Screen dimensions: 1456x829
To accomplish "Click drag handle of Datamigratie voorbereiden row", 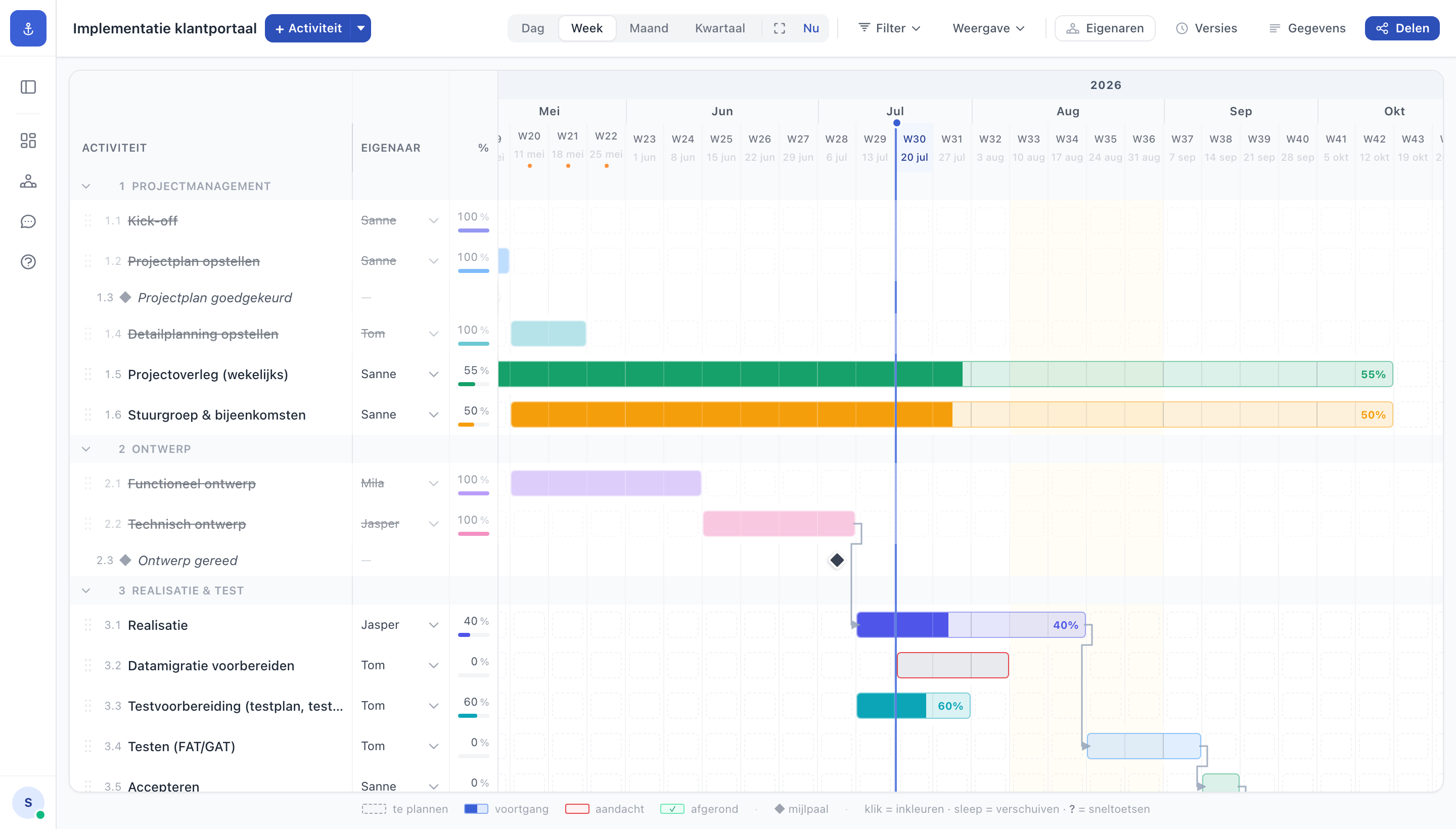I will pos(87,665).
